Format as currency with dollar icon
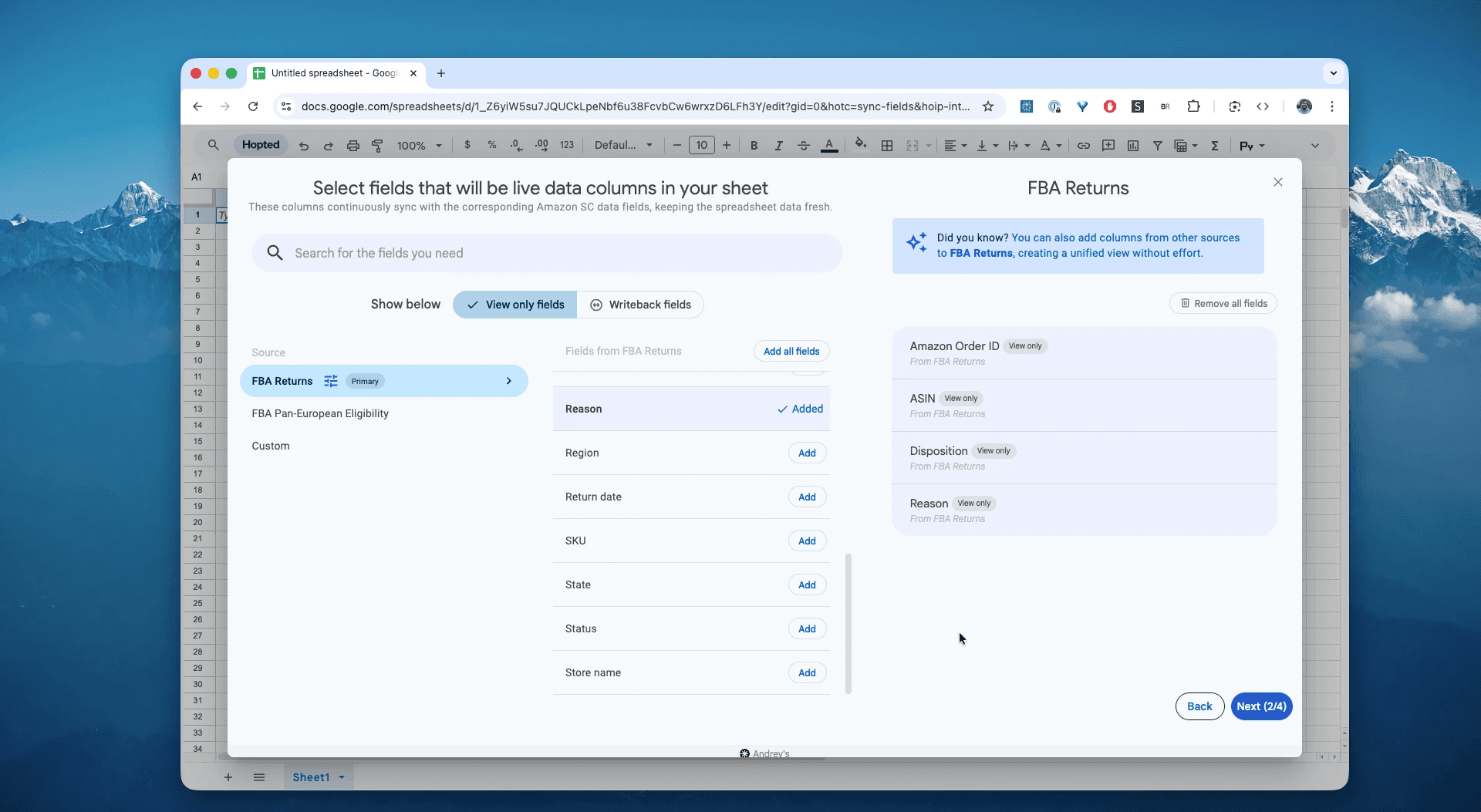The width and height of the screenshot is (1481, 812). 467,145
